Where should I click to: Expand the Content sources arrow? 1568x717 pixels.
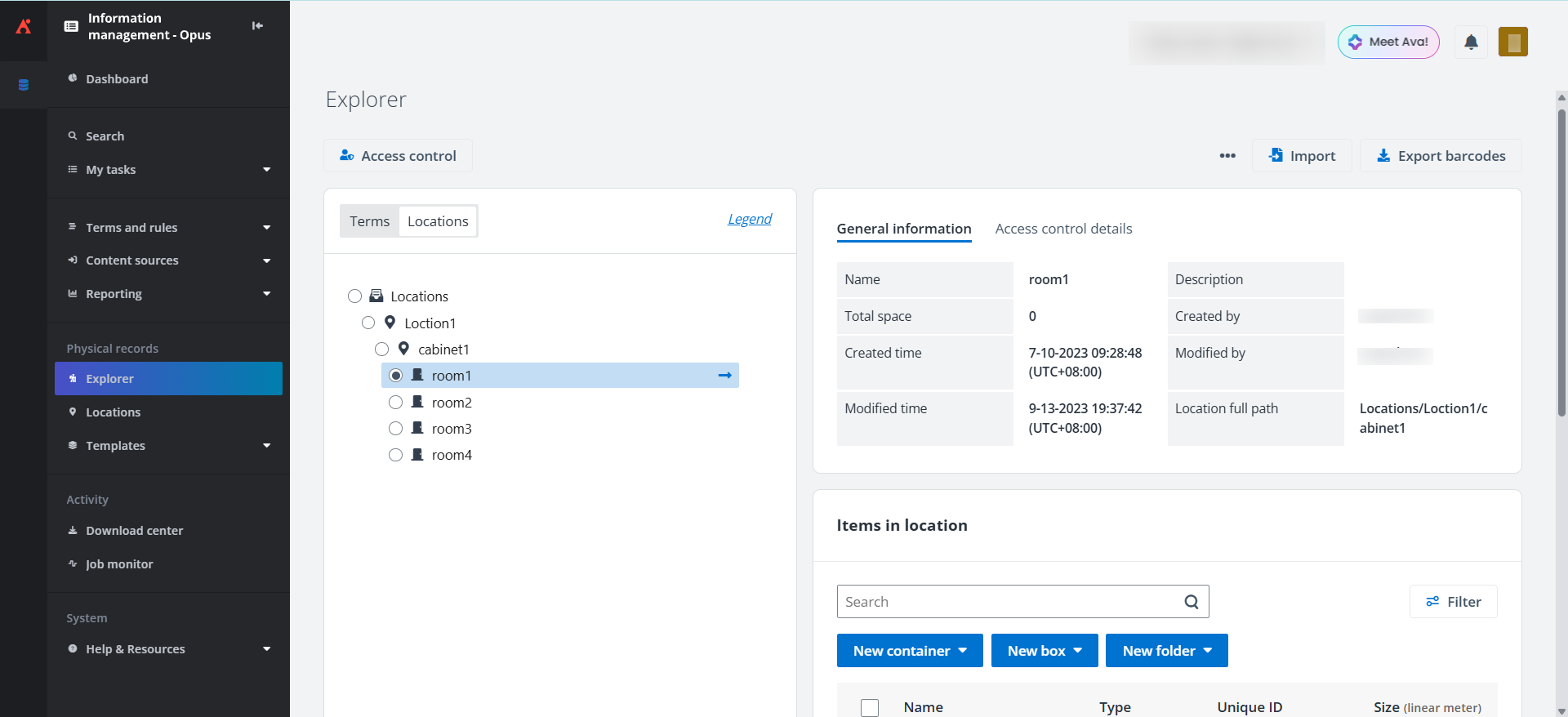266,261
